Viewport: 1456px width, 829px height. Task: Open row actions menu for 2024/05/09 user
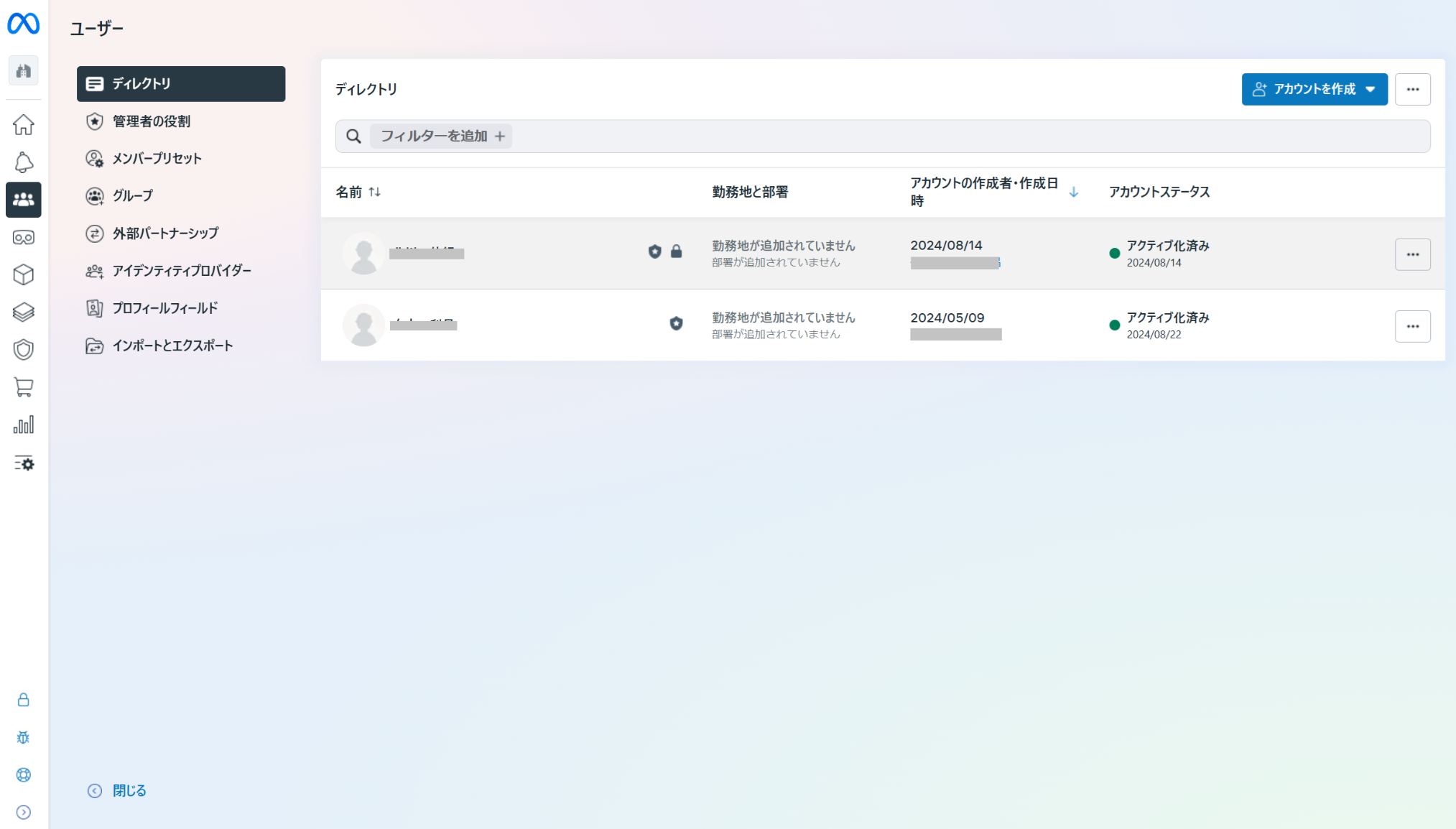pos(1412,327)
